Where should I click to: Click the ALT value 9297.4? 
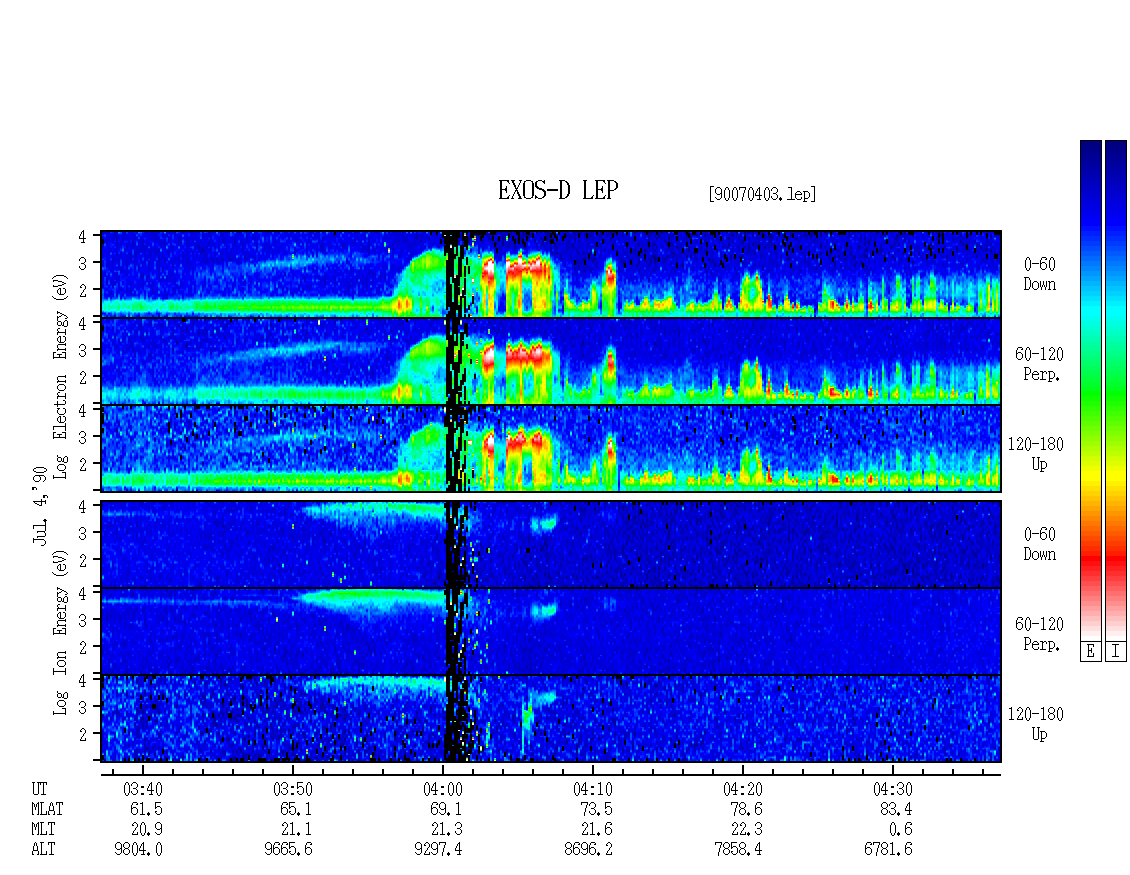438,850
